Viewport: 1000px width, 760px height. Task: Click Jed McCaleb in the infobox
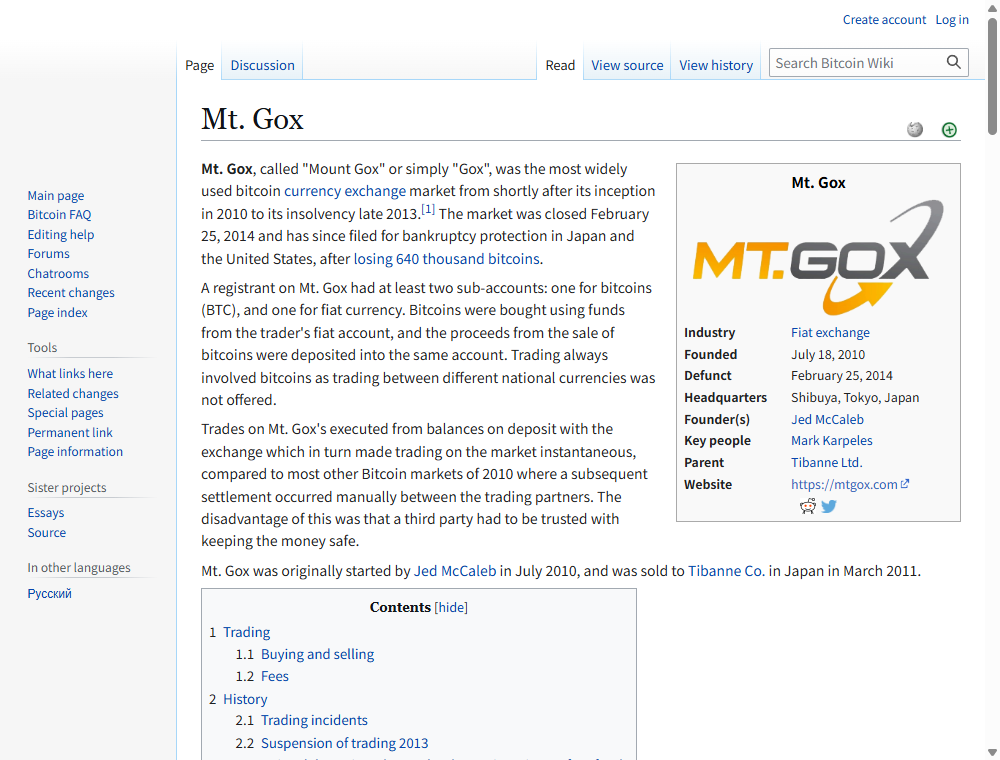pos(827,420)
